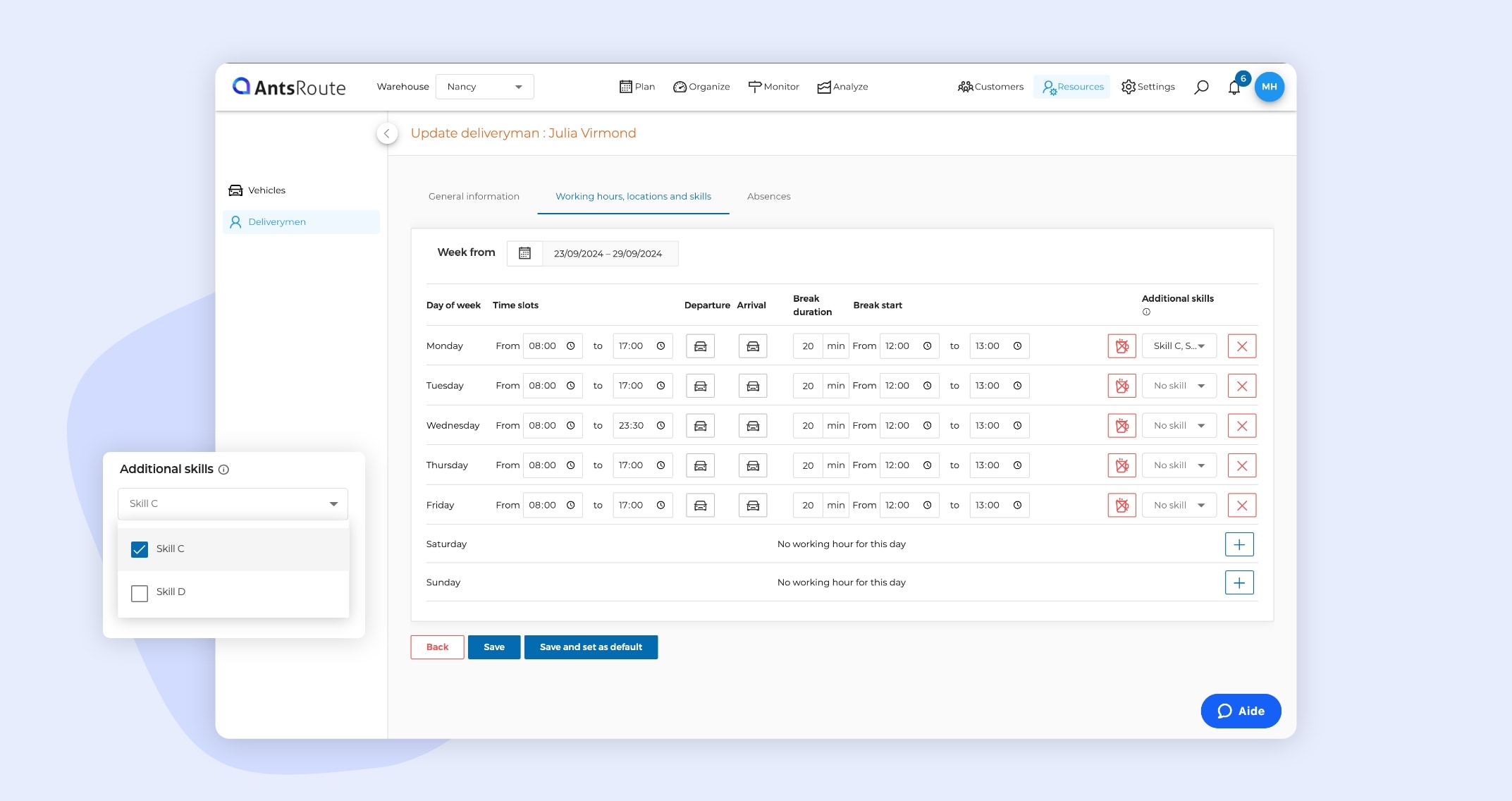The width and height of the screenshot is (1512, 801).
Task: Click Wednesday's arrival vehicle icon
Action: coord(752,426)
